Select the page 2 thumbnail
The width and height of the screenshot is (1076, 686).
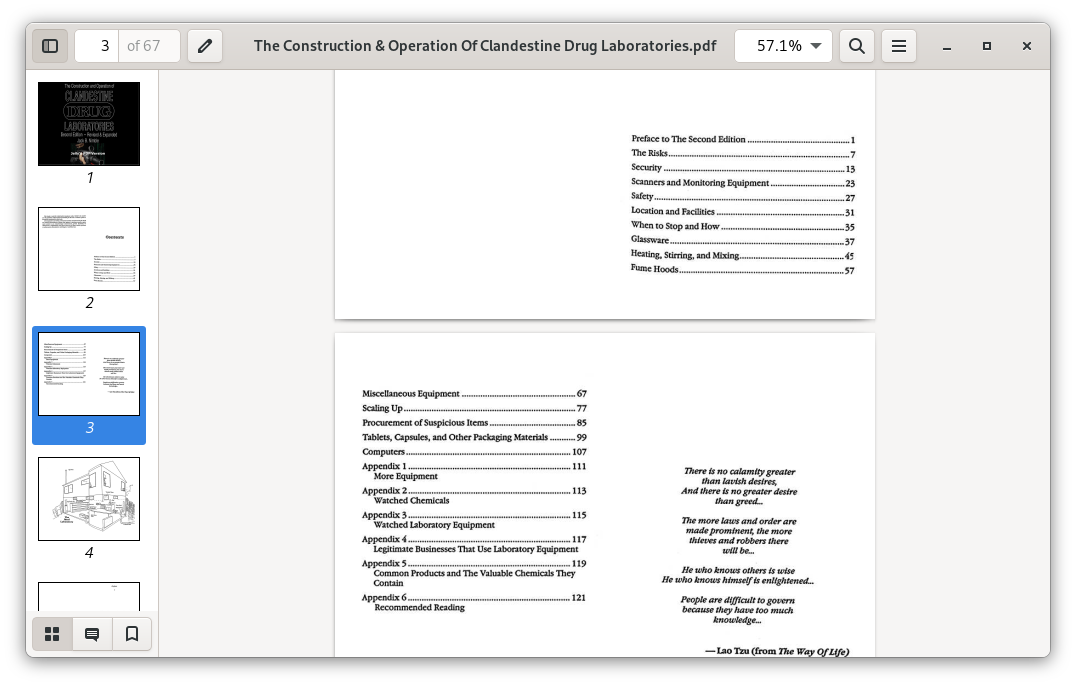pyautogui.click(x=89, y=249)
